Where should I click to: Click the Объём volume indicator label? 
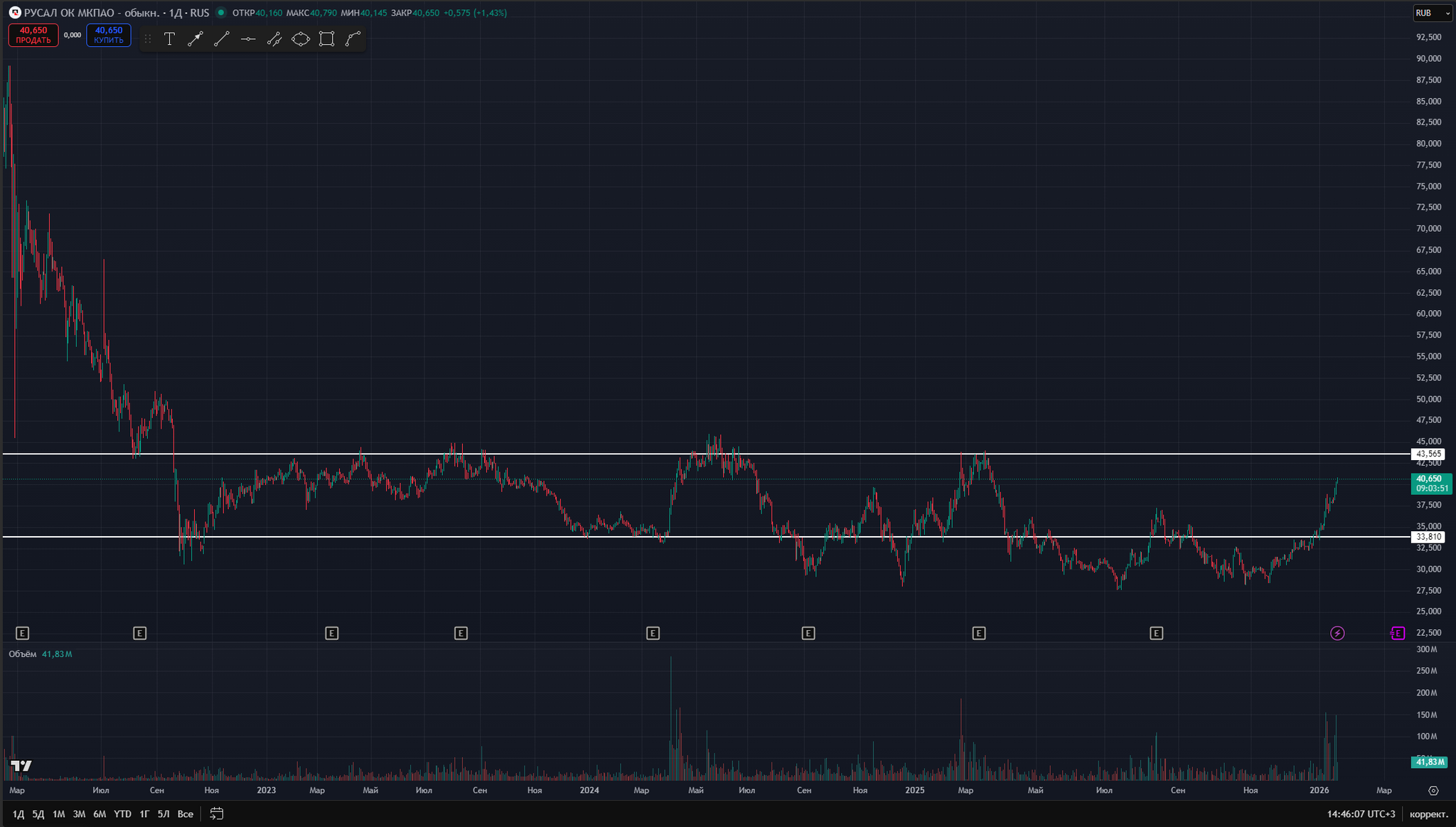tap(22, 654)
